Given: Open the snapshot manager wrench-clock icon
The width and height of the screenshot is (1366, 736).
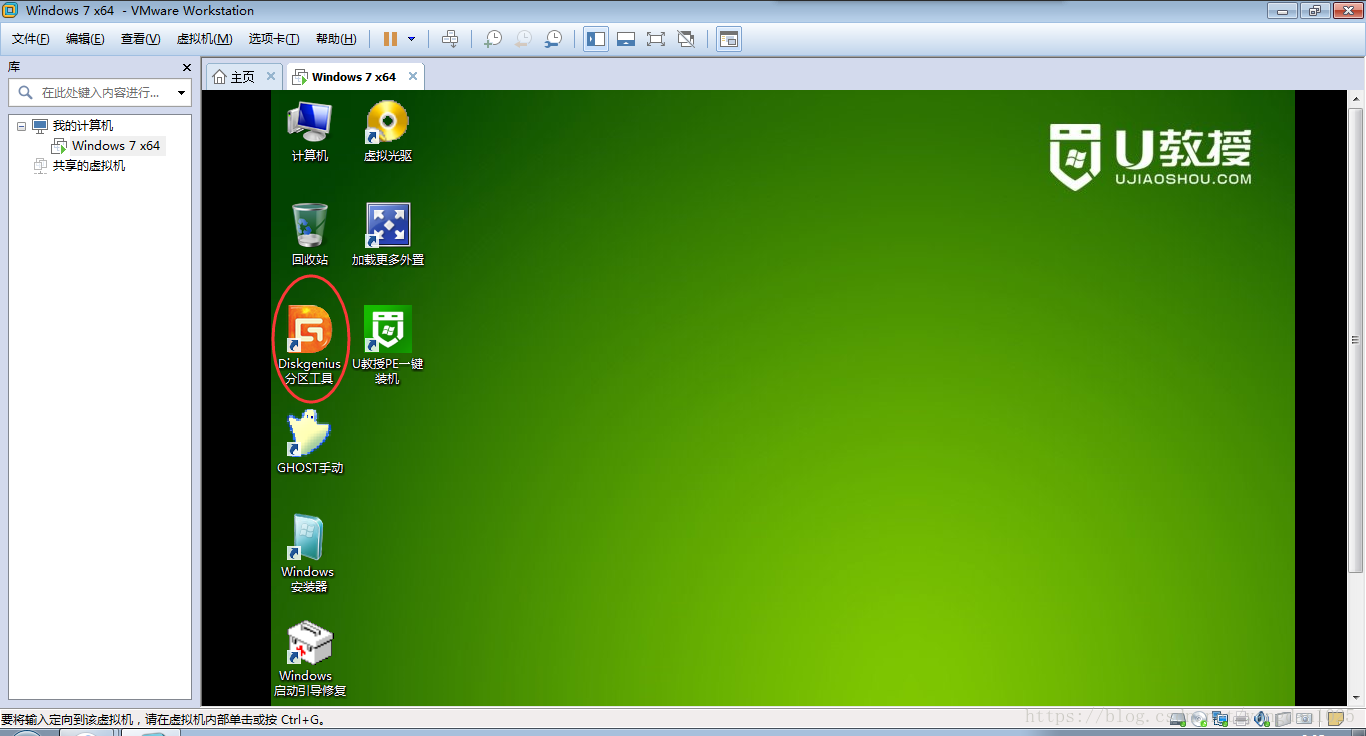Looking at the screenshot, I should [x=553, y=39].
